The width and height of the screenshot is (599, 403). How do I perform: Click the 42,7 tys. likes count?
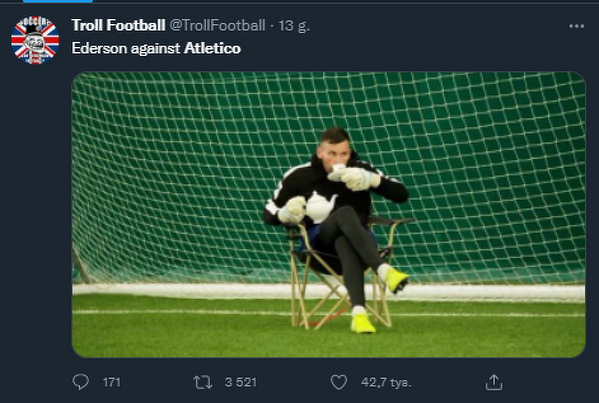coord(386,382)
